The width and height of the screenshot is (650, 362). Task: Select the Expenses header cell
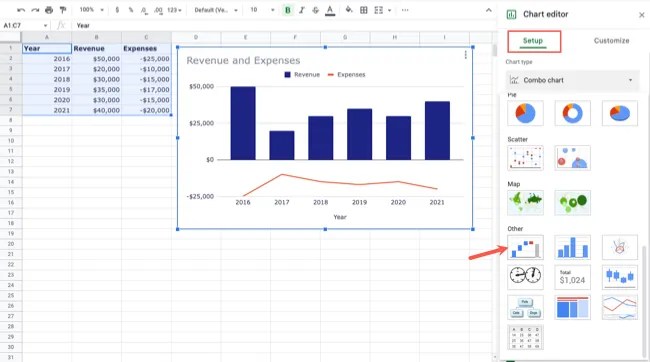(146, 49)
